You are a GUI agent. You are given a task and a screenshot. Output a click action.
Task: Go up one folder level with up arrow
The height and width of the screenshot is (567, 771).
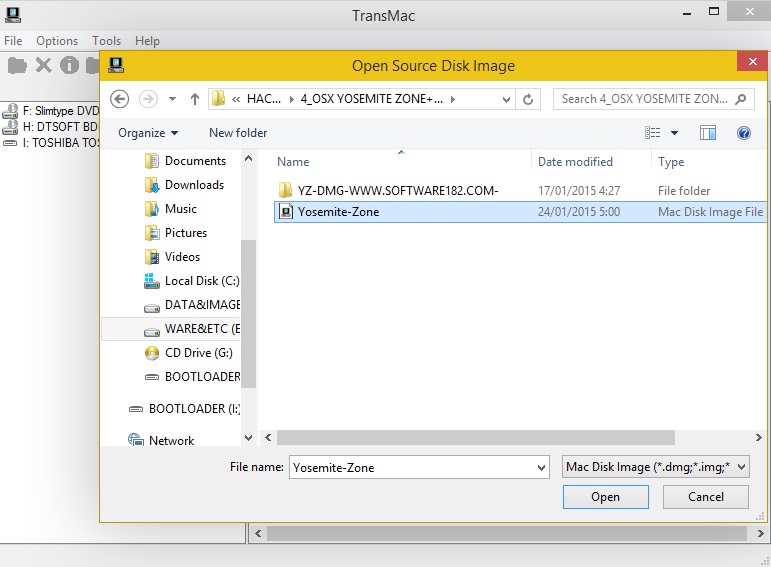[x=195, y=99]
